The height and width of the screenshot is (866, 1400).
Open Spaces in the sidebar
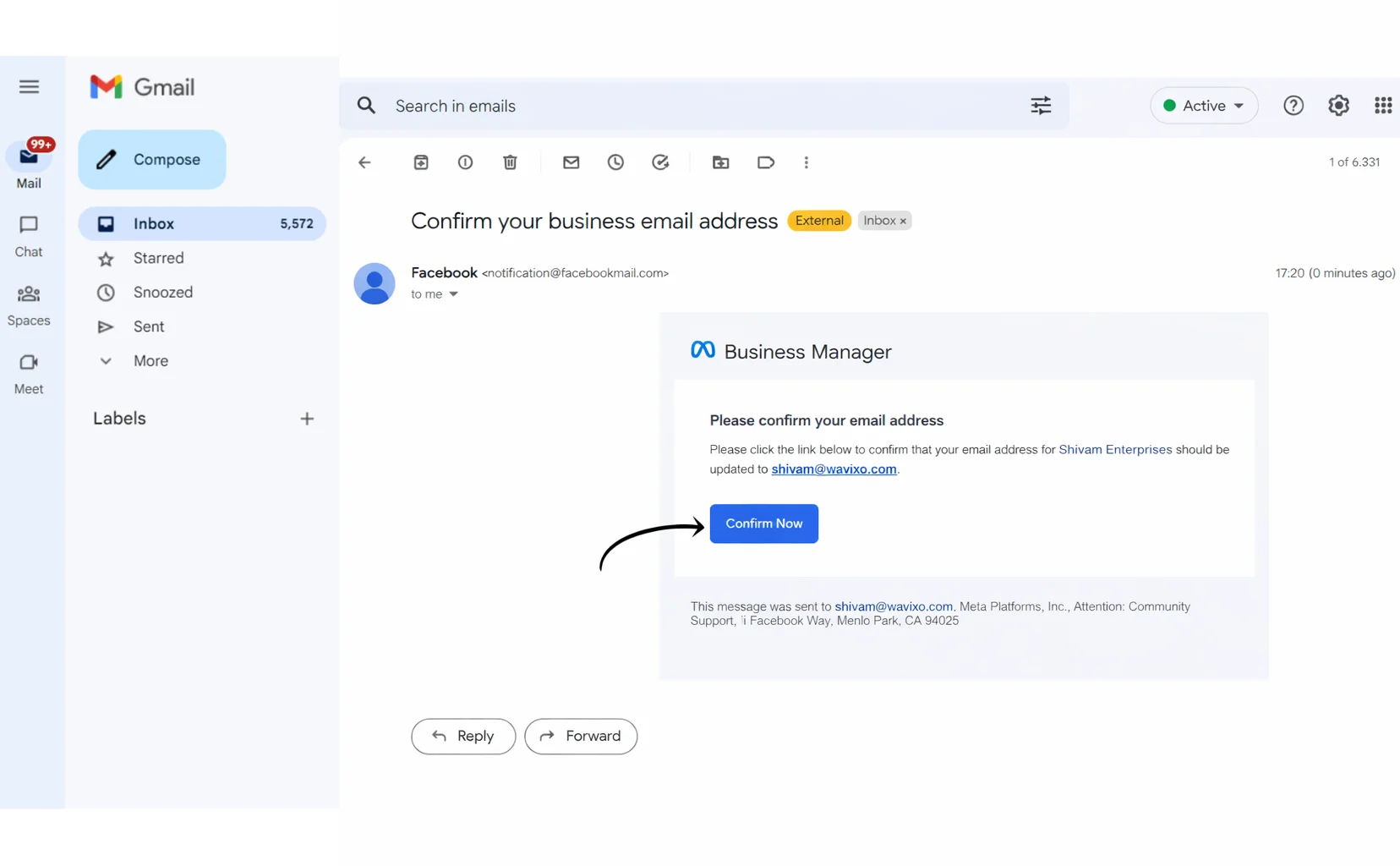[29, 304]
